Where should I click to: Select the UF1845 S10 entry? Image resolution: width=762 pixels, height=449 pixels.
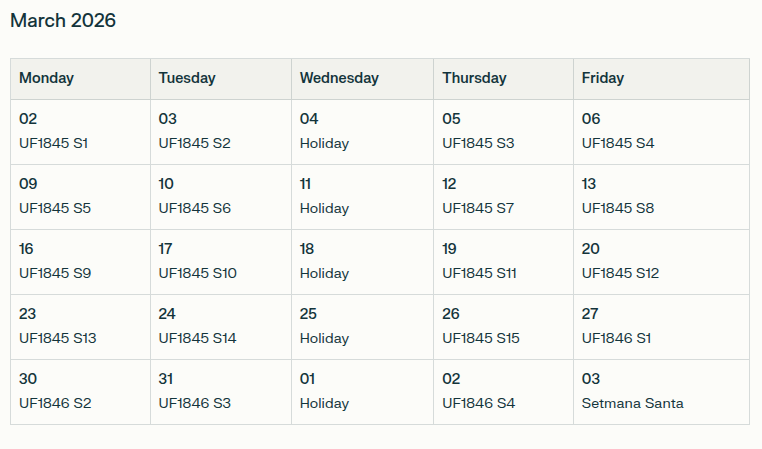point(197,273)
